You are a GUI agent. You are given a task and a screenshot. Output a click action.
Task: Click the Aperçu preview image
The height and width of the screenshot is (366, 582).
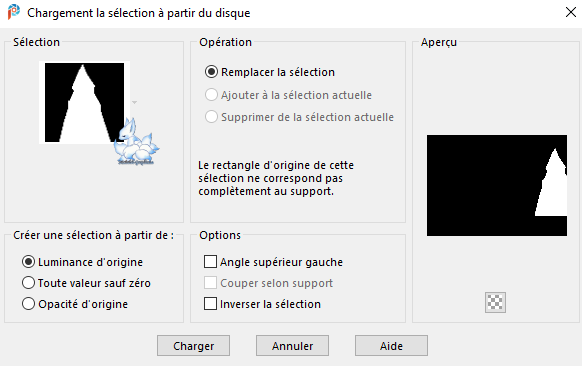coord(497,185)
